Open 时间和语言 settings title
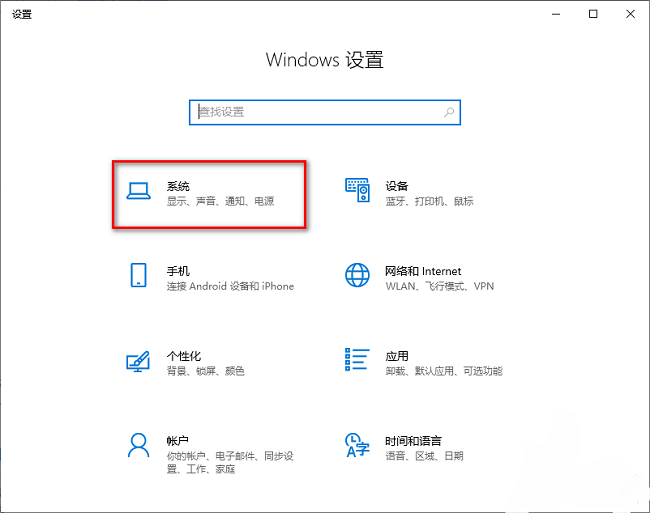650x513 pixels. coord(413,441)
